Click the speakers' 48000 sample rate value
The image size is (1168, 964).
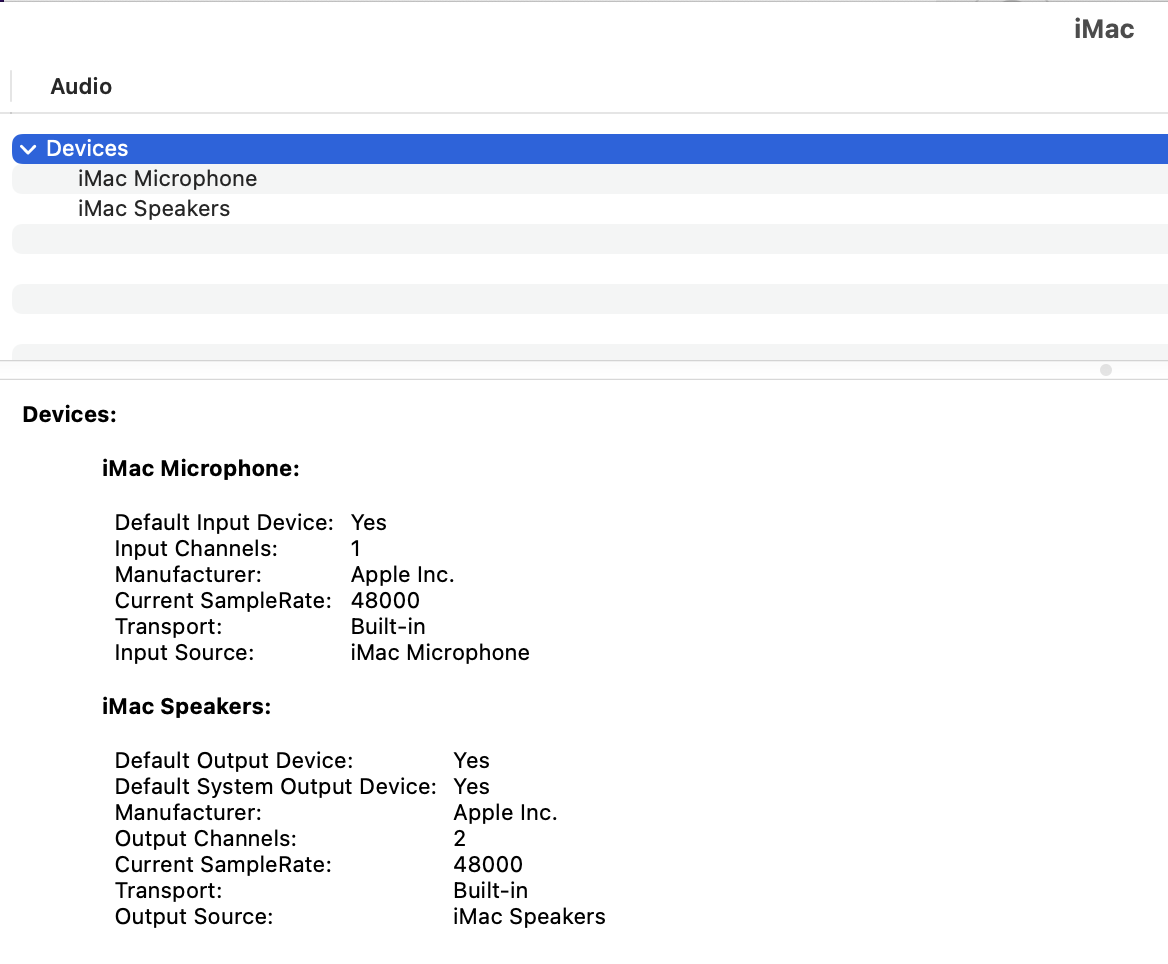click(488, 865)
